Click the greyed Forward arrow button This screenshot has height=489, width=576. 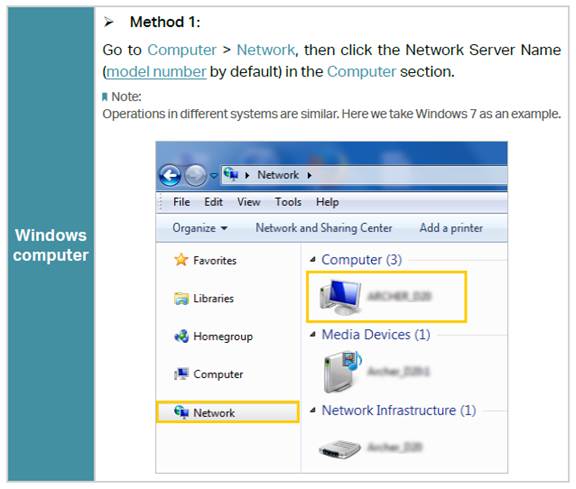point(195,175)
